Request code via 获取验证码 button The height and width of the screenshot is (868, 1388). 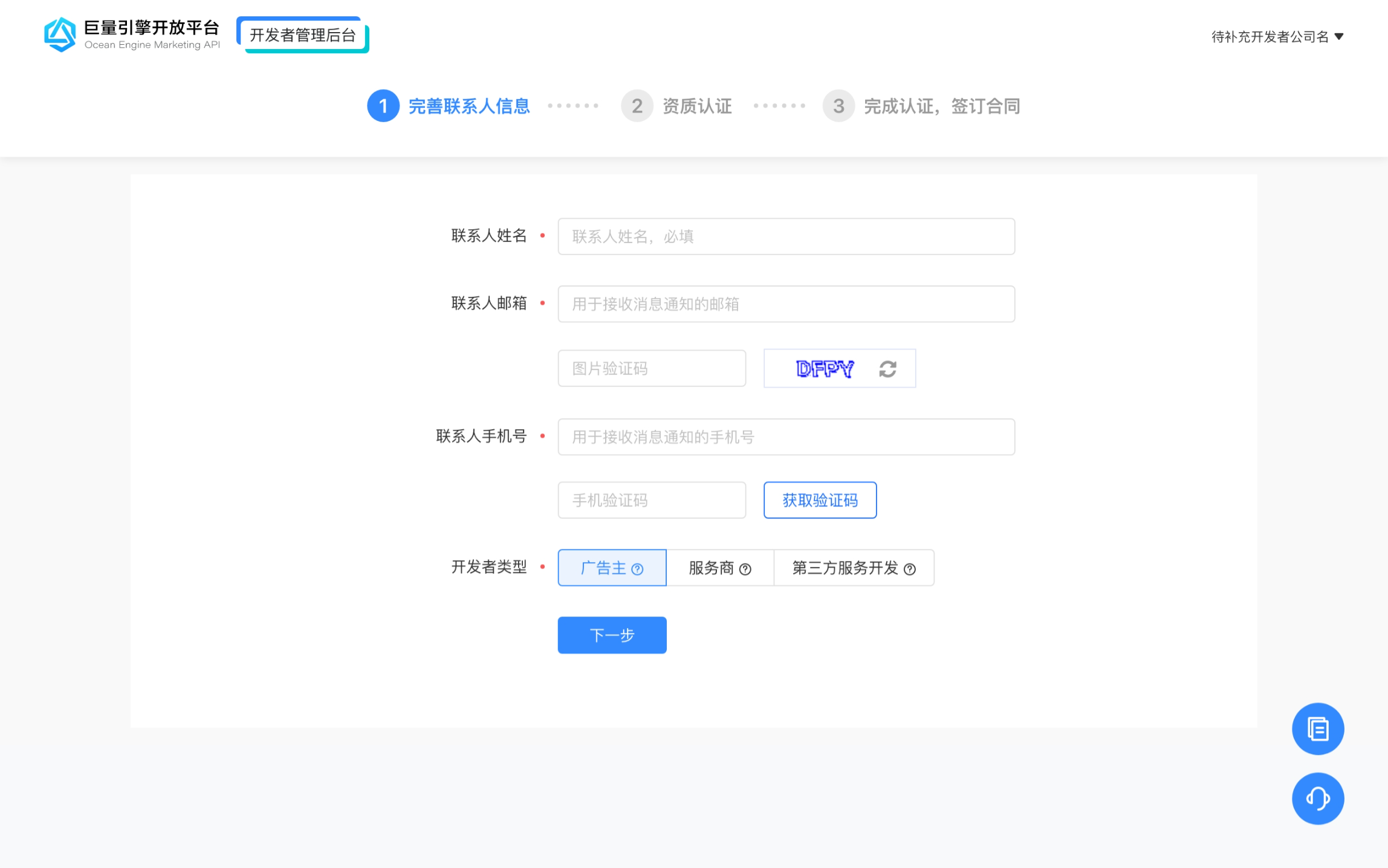[x=820, y=500]
